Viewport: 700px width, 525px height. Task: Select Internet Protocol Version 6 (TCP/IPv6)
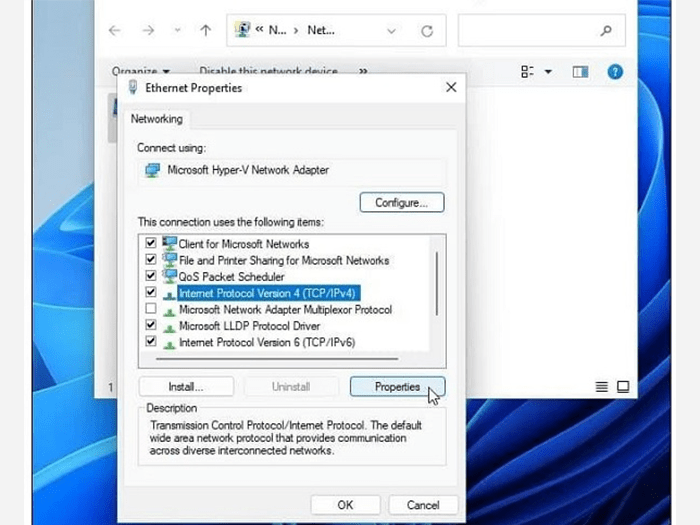(x=267, y=342)
